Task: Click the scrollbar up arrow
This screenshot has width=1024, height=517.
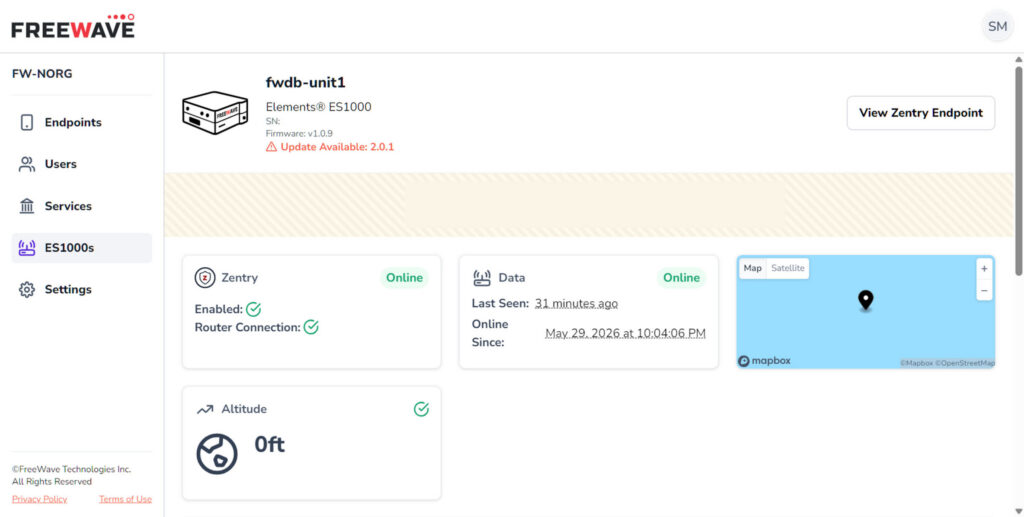Action: pyautogui.click(x=1018, y=59)
